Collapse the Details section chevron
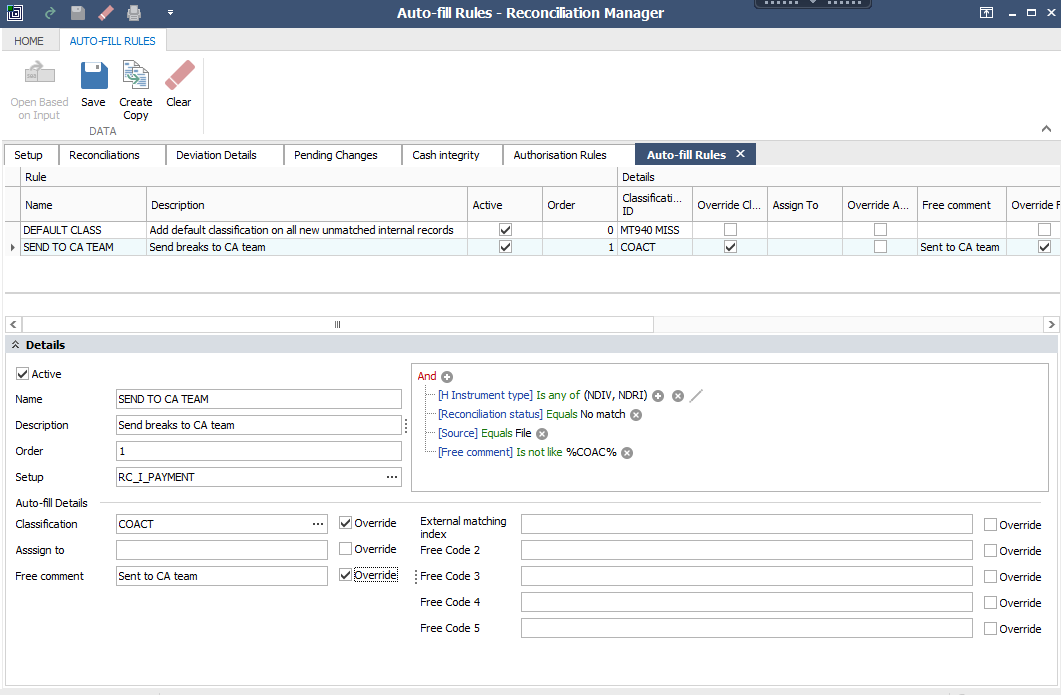1061x695 pixels. [x=16, y=345]
